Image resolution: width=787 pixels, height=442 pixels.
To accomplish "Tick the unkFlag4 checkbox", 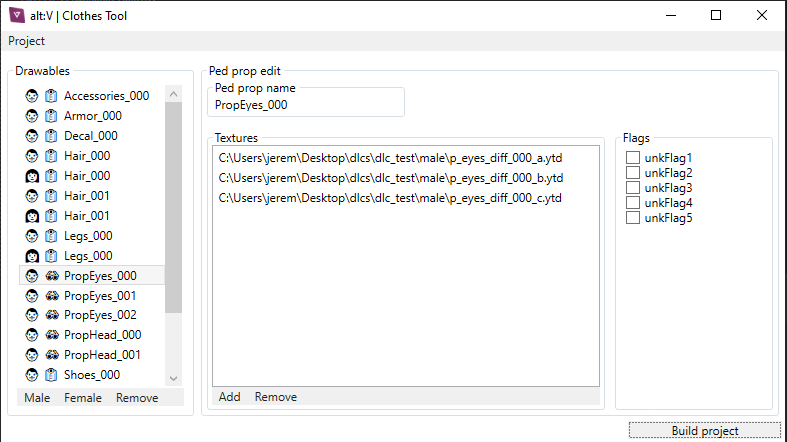I will pos(632,203).
